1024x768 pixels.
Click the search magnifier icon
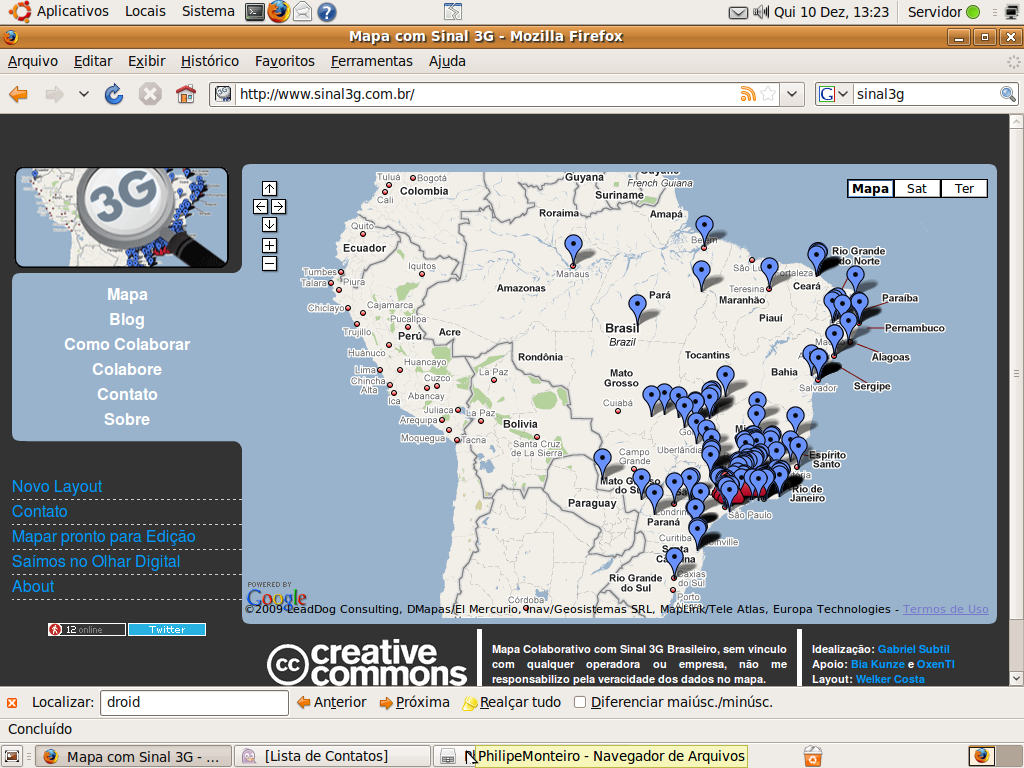pos(1008,94)
